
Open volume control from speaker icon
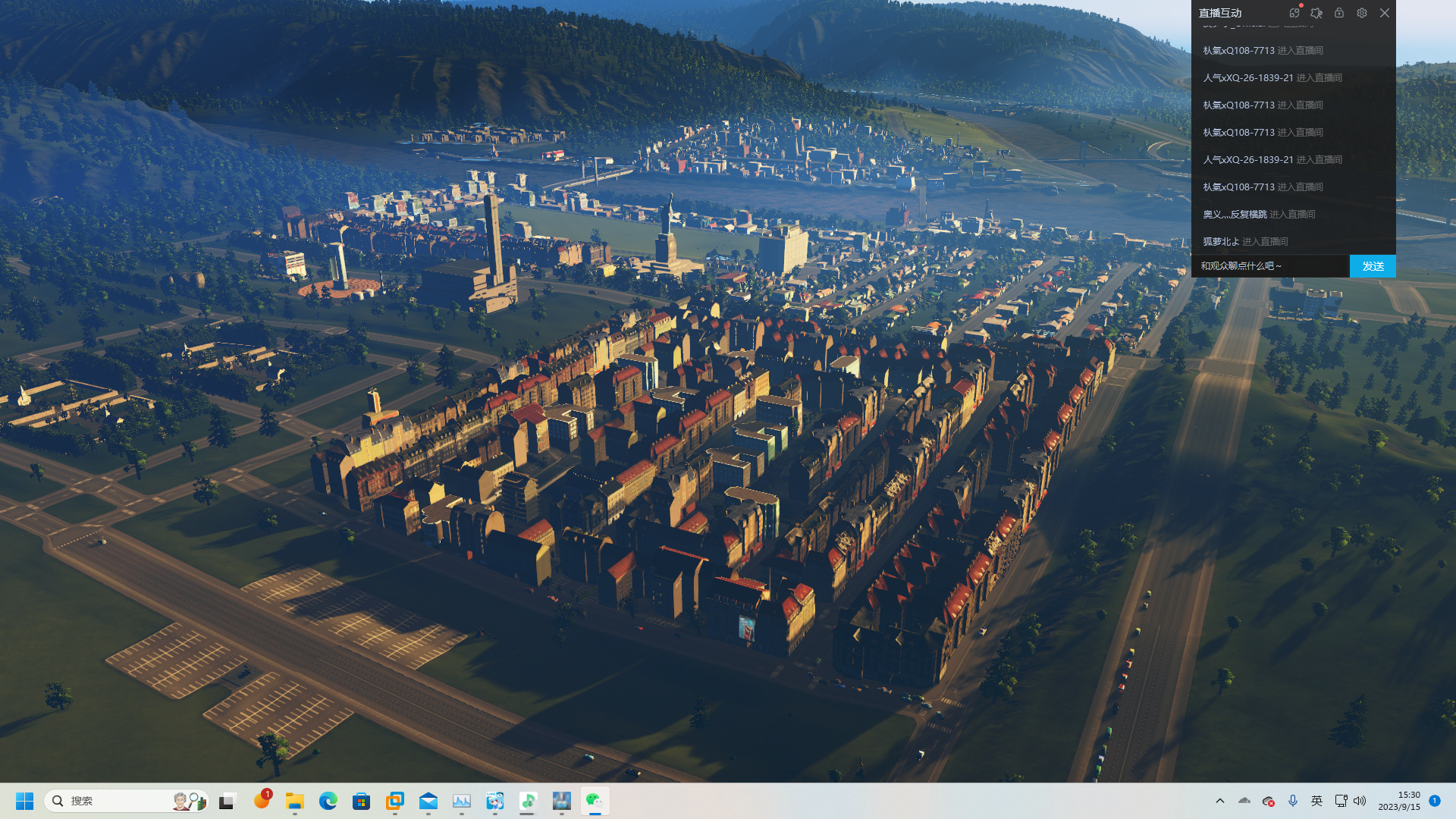(1360, 801)
